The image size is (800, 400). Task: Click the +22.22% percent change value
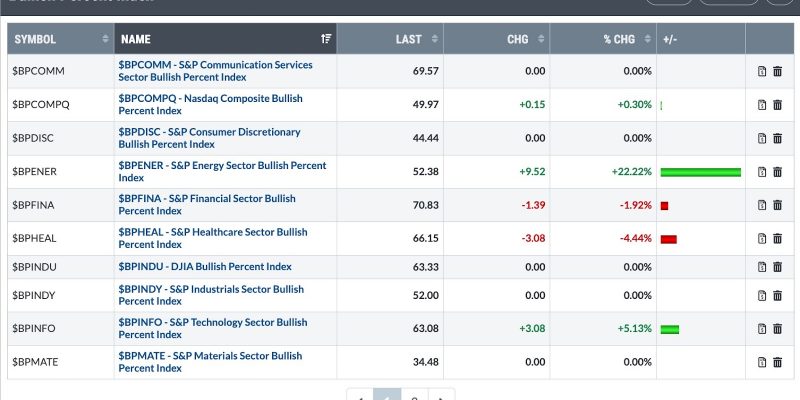632,172
